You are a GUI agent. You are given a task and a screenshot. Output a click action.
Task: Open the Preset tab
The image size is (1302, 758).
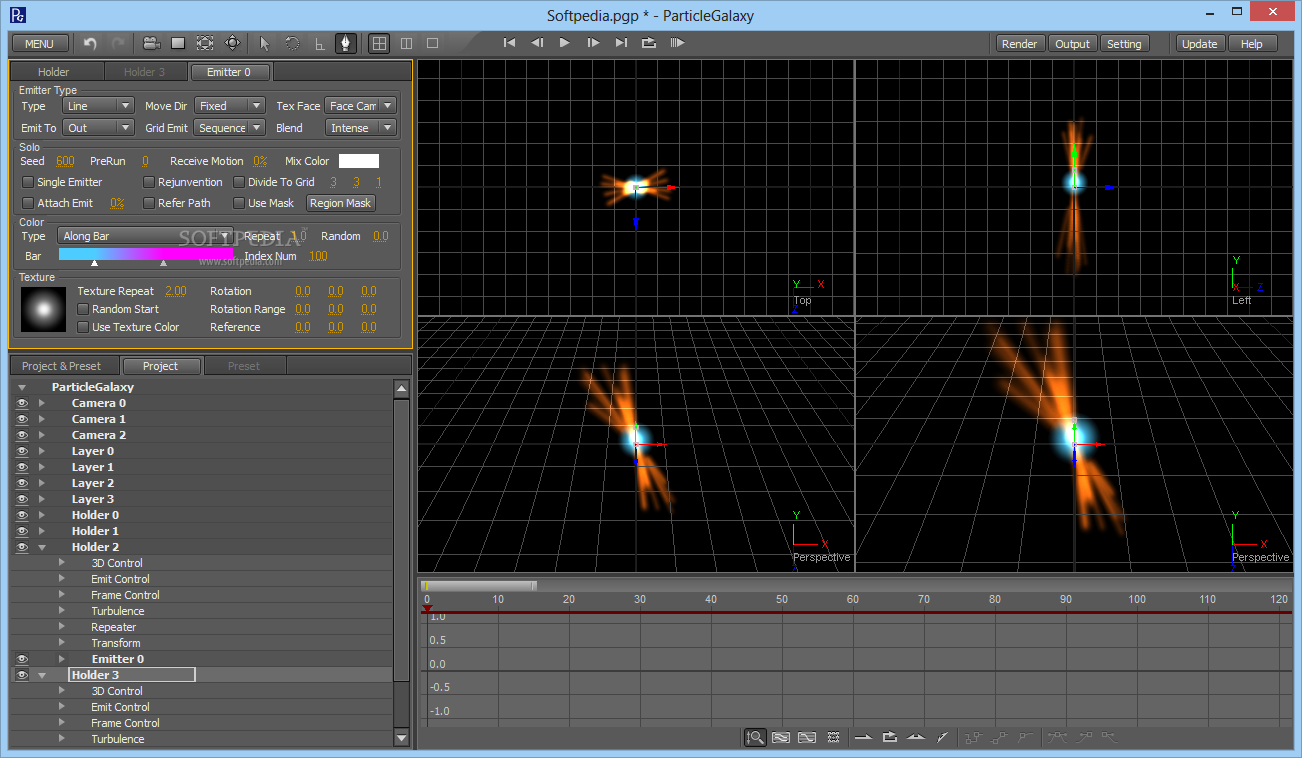coord(244,366)
